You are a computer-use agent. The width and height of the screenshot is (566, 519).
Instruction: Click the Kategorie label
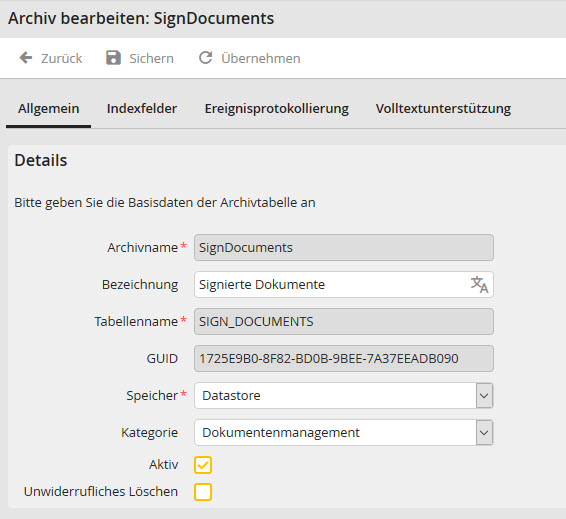pos(149,432)
